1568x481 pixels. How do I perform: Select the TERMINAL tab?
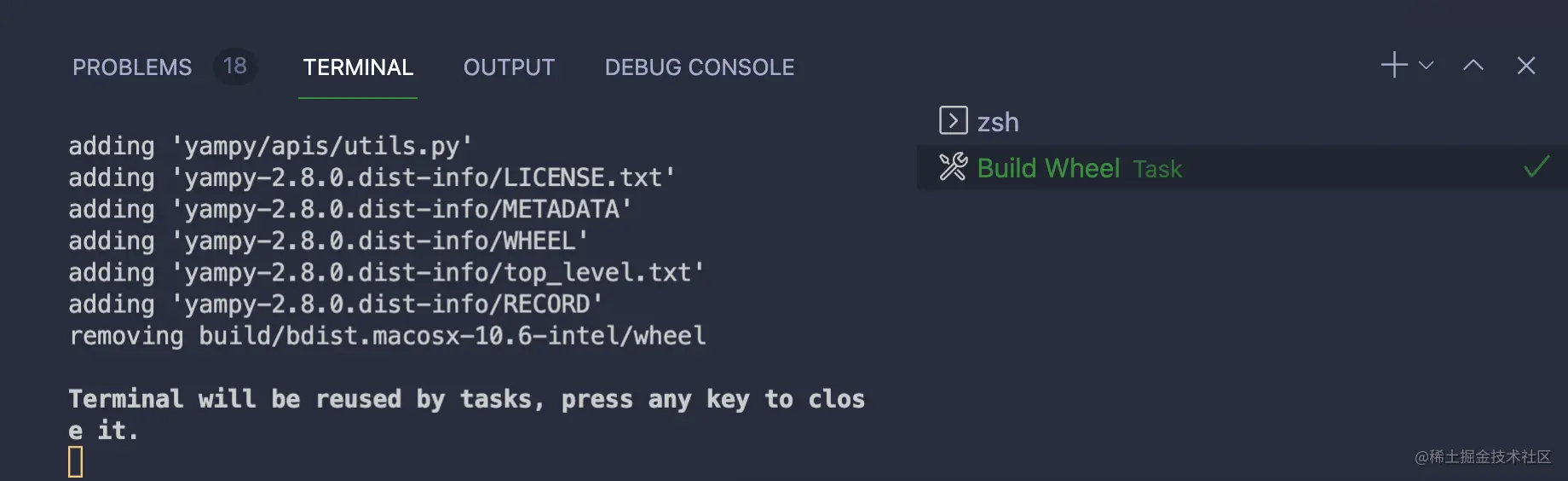click(358, 67)
